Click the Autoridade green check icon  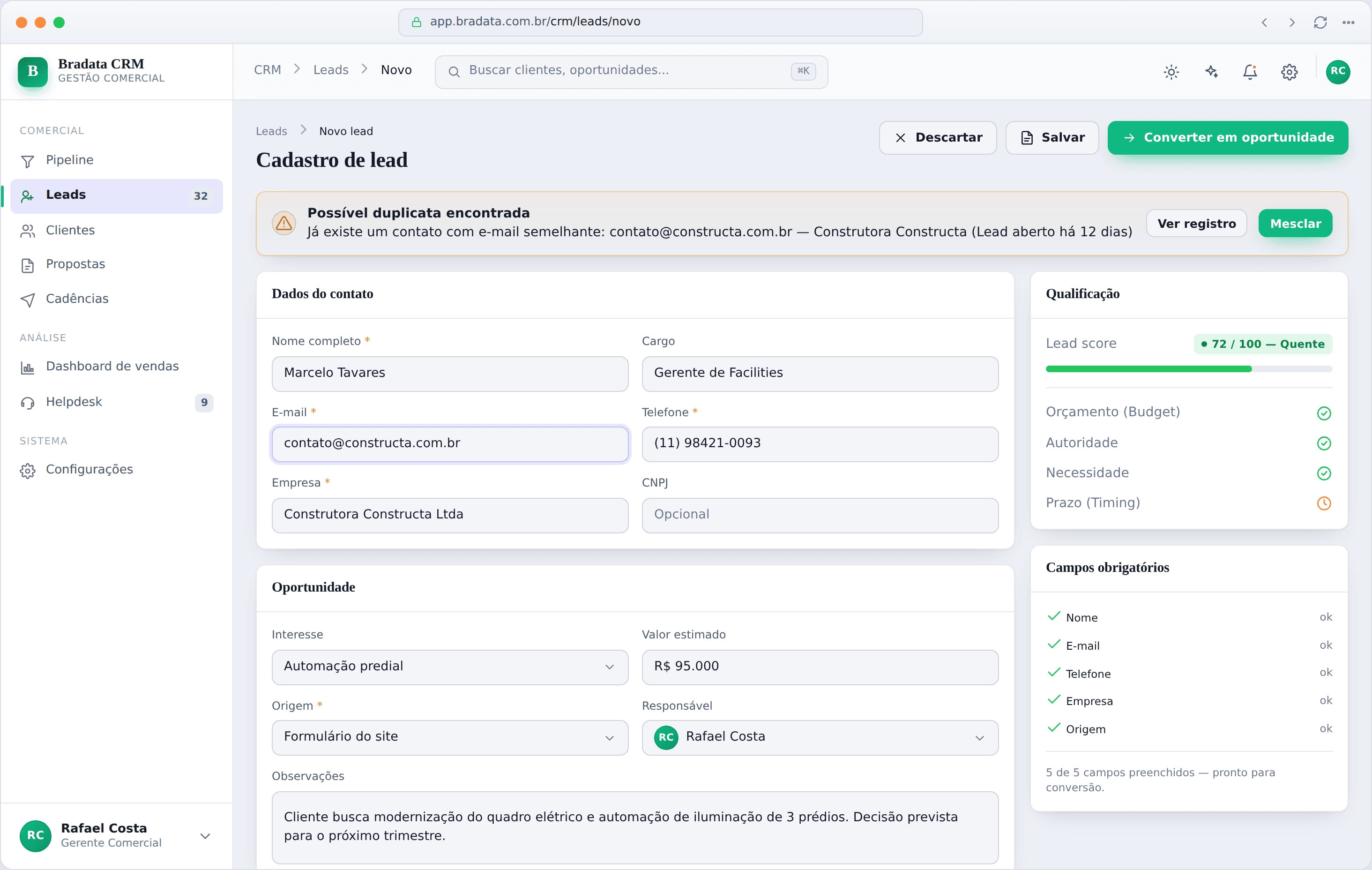1324,443
